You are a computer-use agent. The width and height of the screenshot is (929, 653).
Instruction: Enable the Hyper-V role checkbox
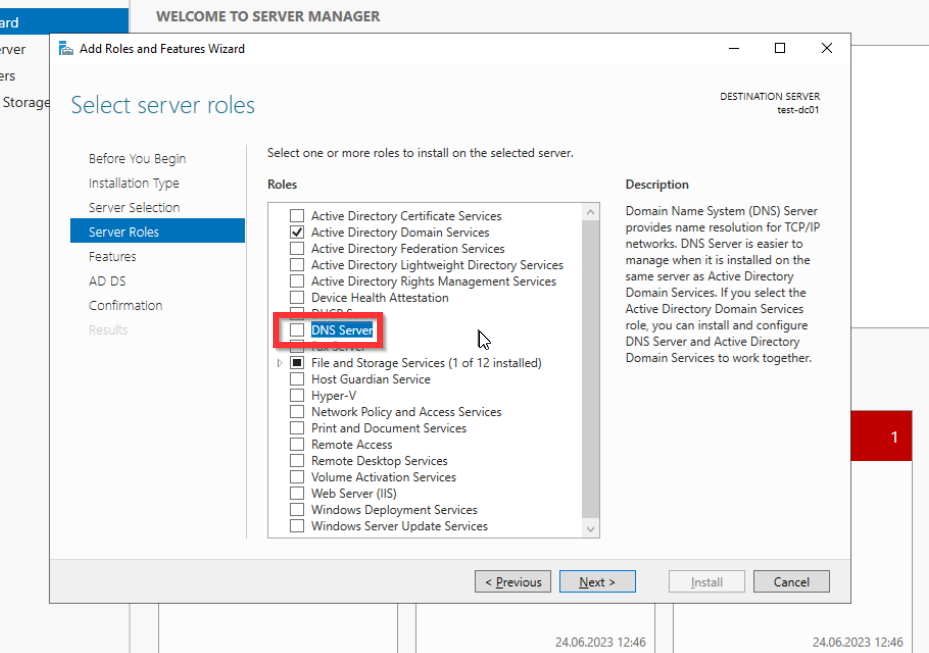(x=297, y=395)
